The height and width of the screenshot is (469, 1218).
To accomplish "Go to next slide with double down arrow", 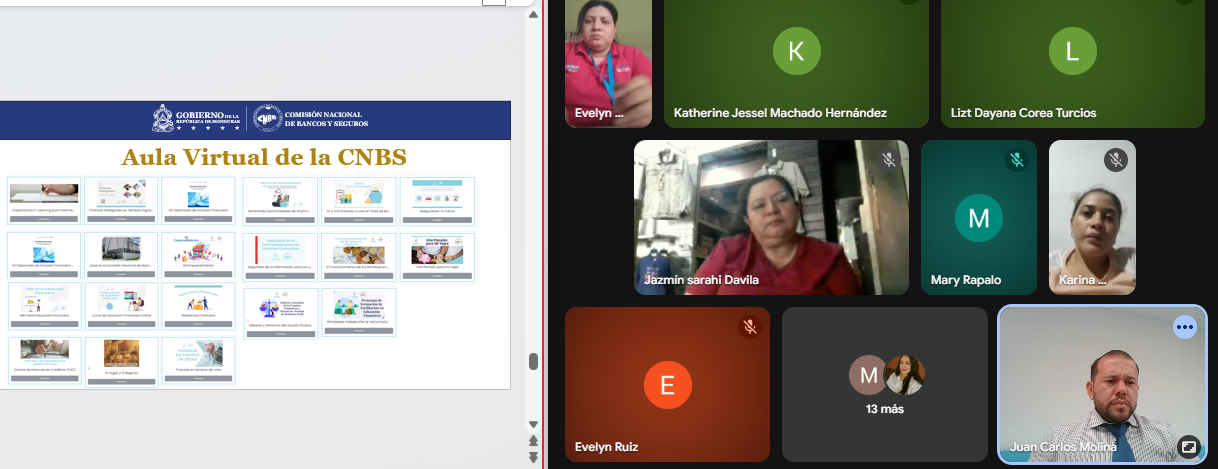I will [x=533, y=457].
